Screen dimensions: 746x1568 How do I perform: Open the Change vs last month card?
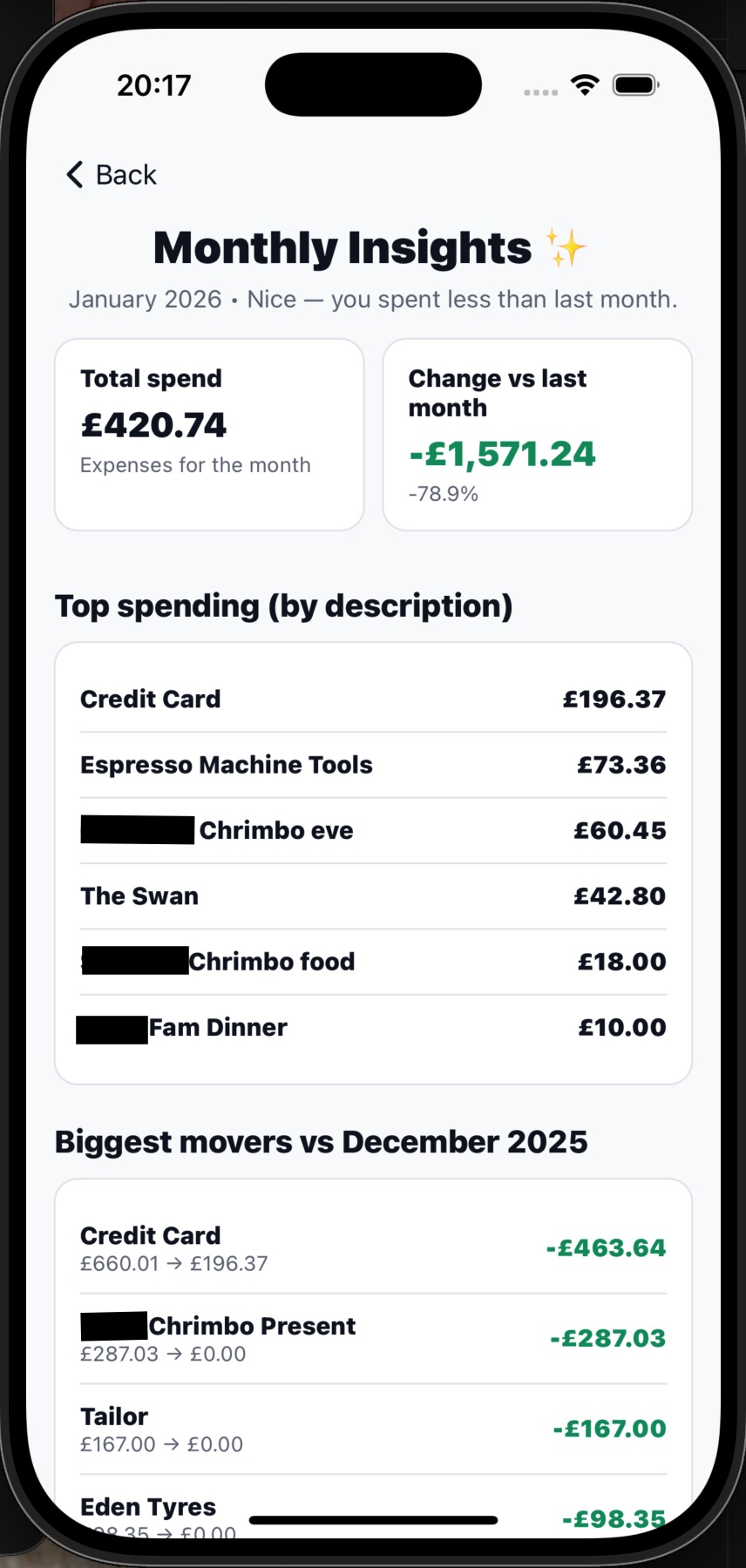point(537,434)
